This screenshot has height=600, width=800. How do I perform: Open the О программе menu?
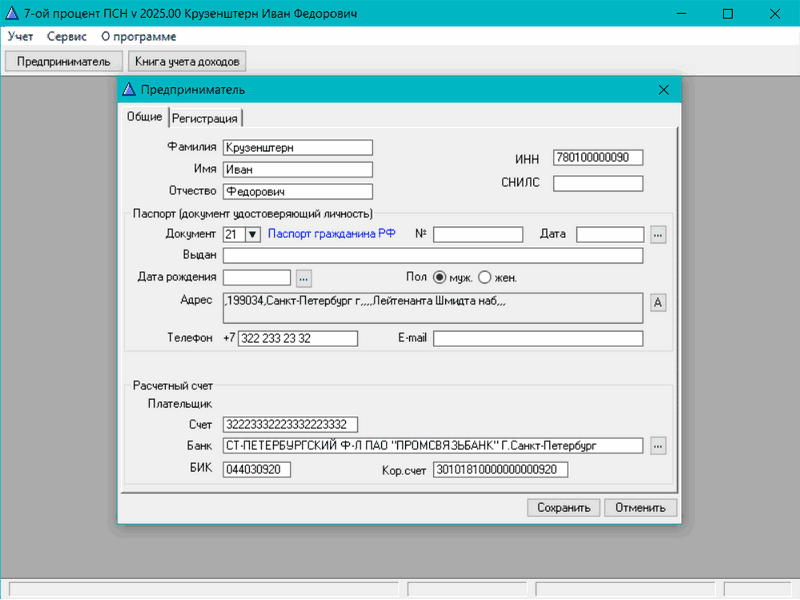pos(138,37)
